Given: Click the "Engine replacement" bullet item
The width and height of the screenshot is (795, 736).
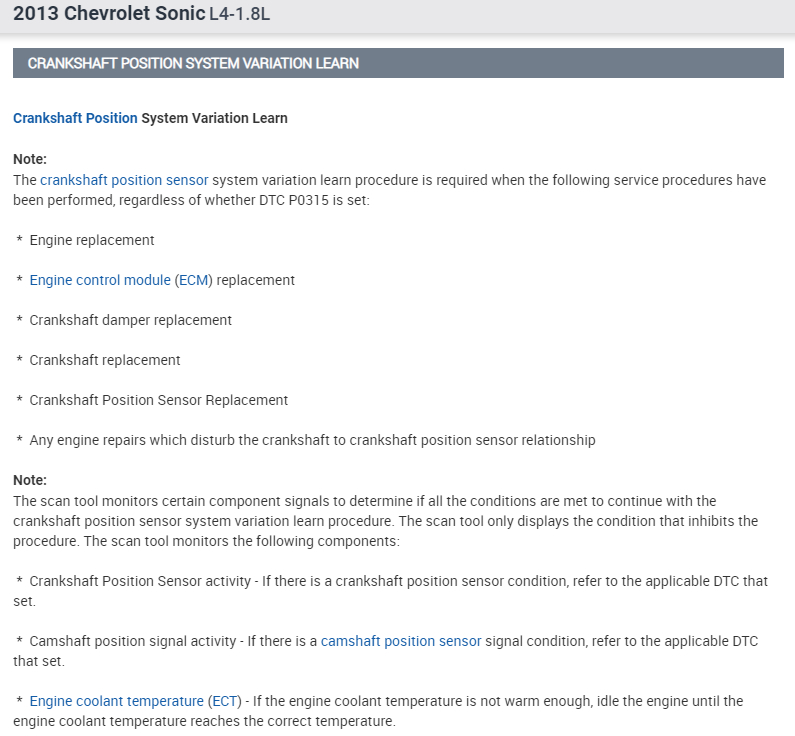Looking at the screenshot, I should tap(92, 240).
